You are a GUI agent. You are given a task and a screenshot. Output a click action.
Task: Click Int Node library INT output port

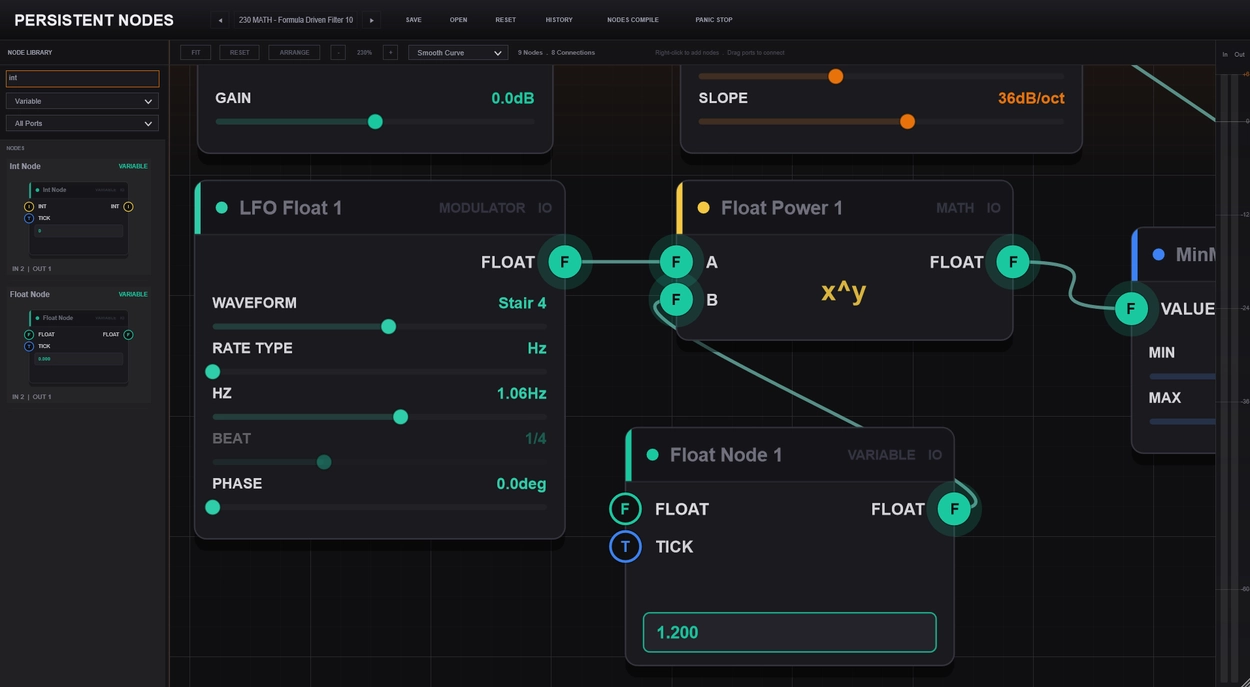coord(128,206)
